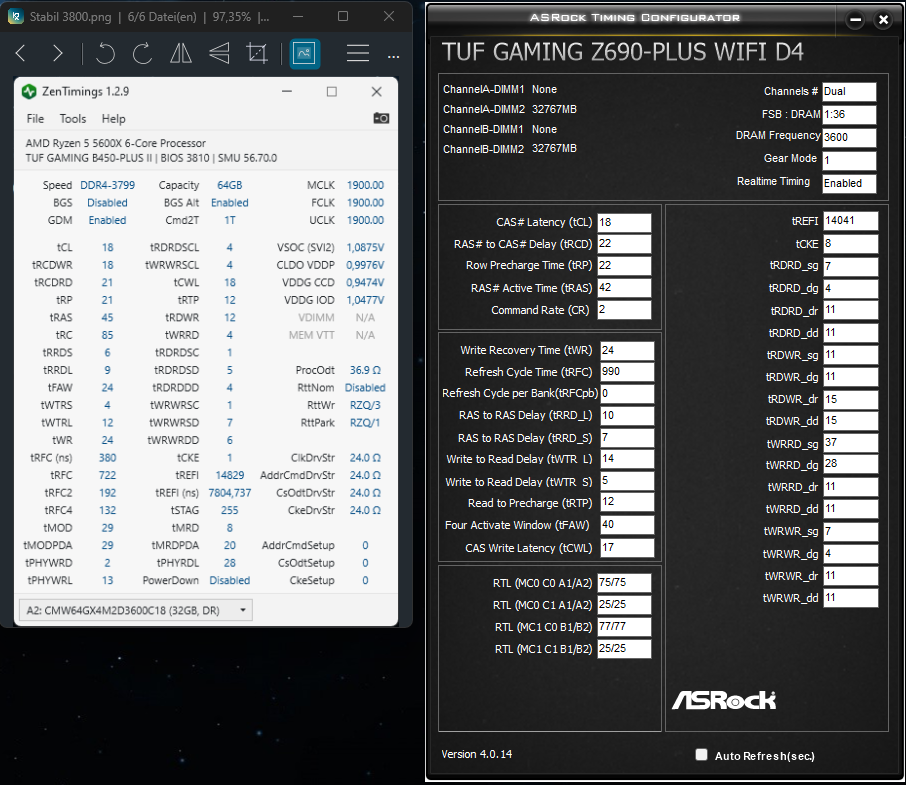
Task: Expand the A2 DIMM module dropdown
Action: pos(136,610)
